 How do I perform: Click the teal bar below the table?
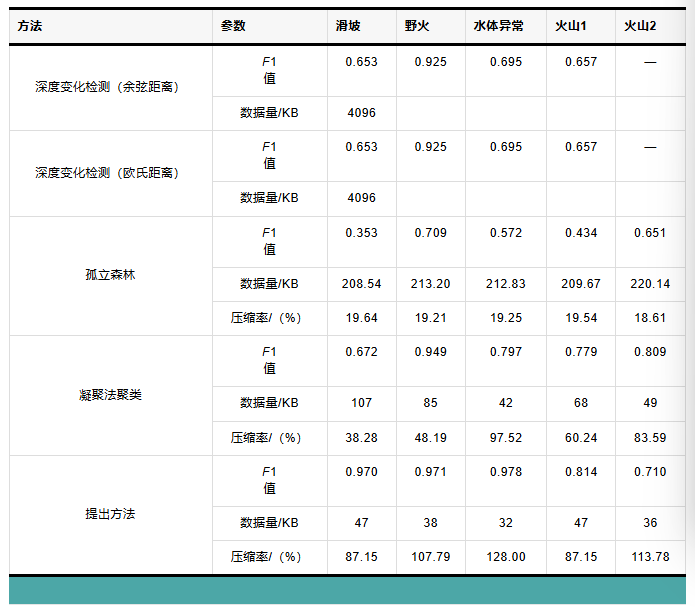coord(347,591)
